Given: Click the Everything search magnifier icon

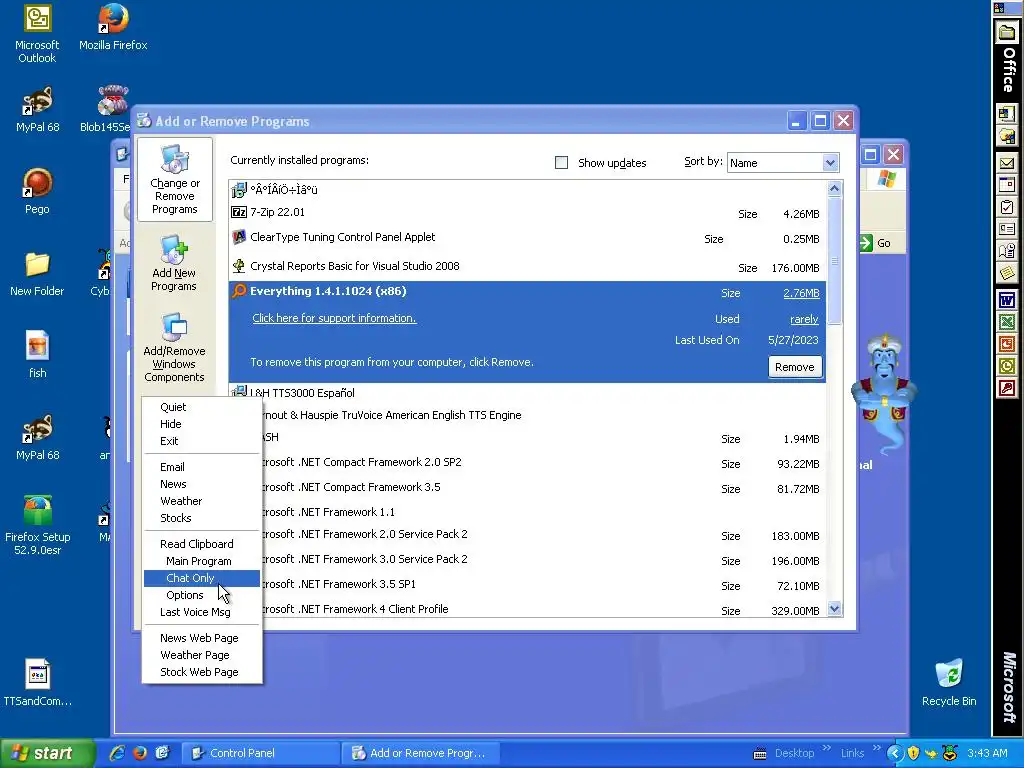Looking at the screenshot, I should [x=239, y=291].
